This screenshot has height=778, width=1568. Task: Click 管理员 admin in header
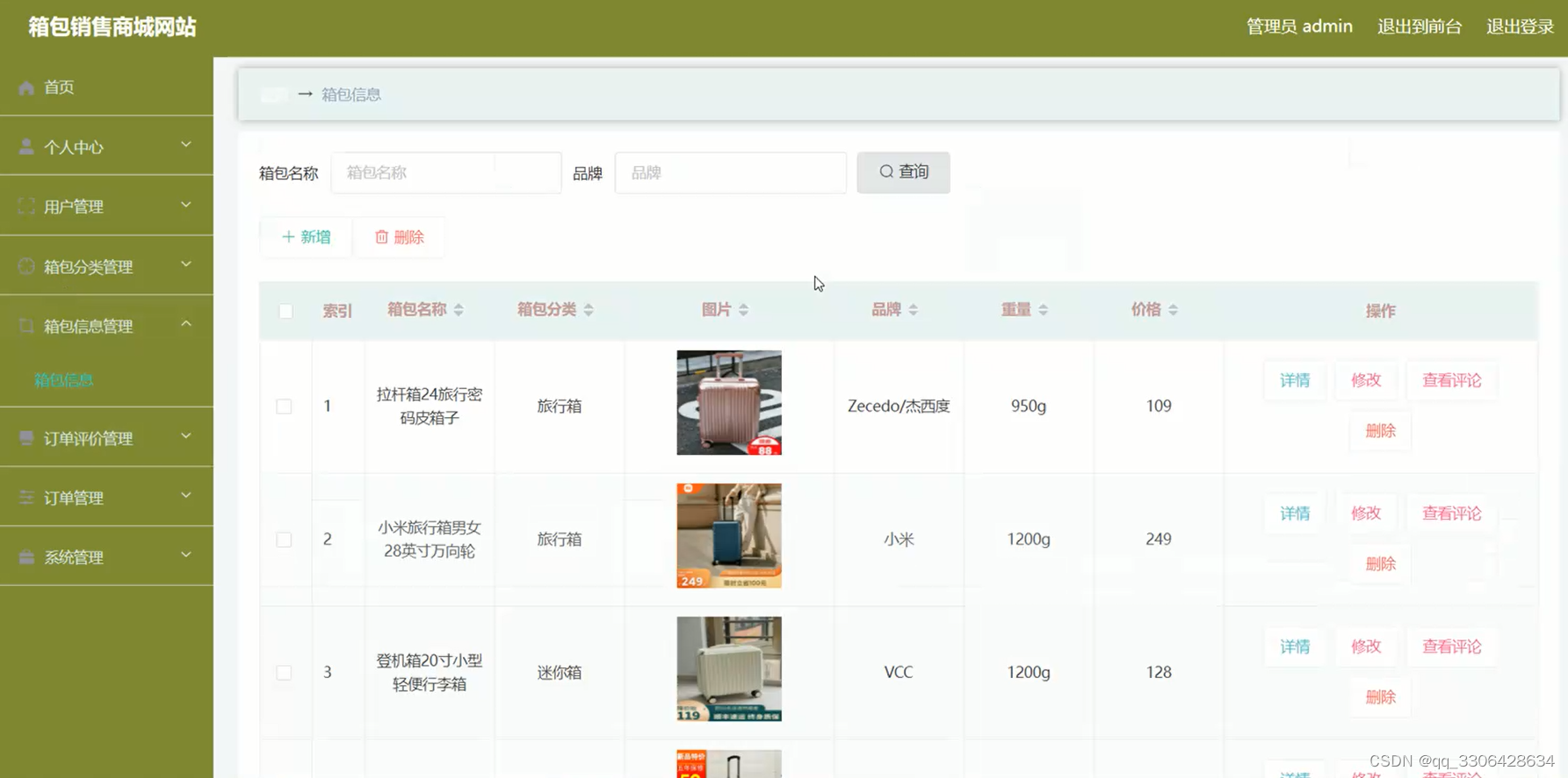pos(1299,26)
